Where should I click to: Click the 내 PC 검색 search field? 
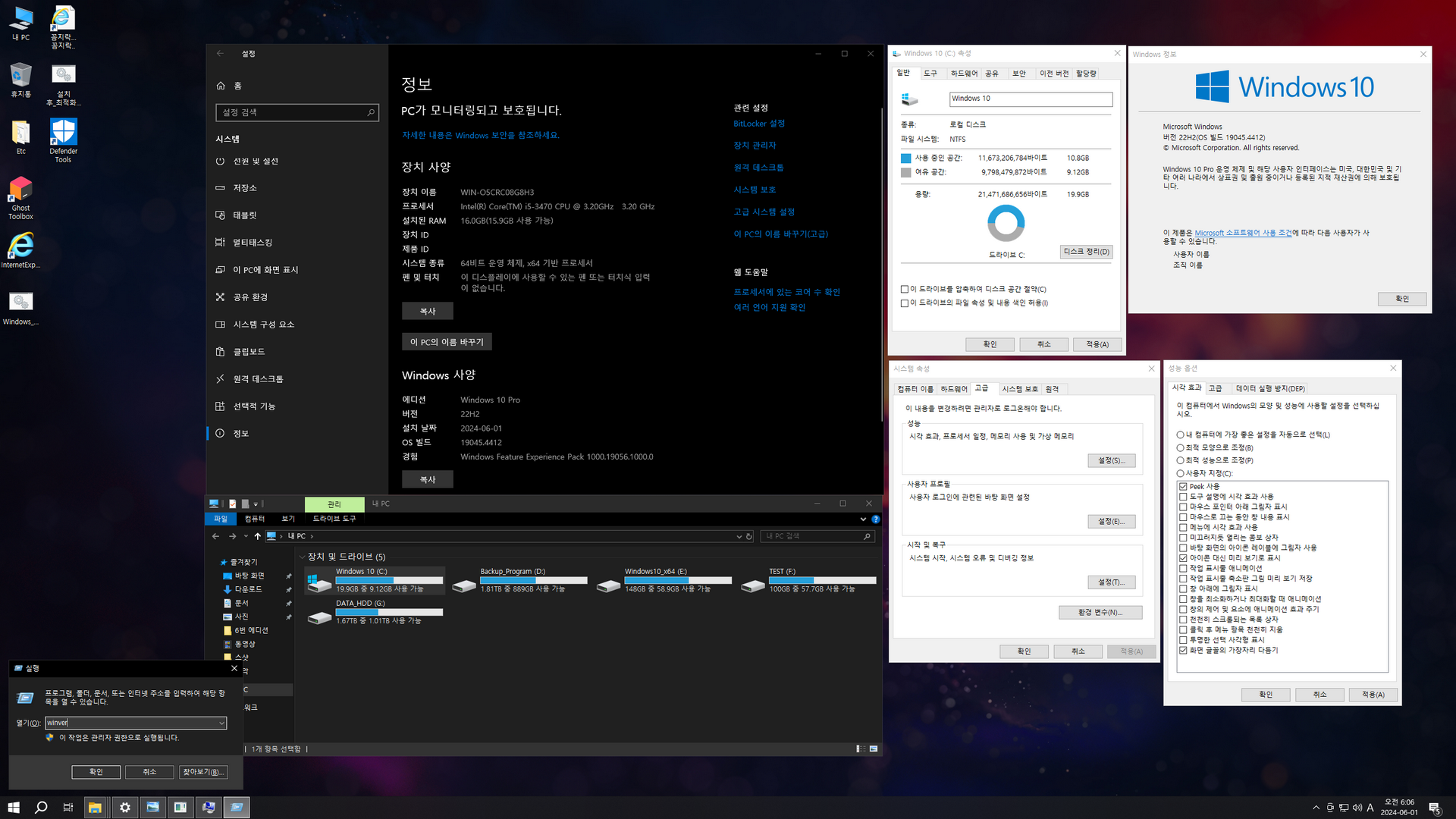(811, 536)
